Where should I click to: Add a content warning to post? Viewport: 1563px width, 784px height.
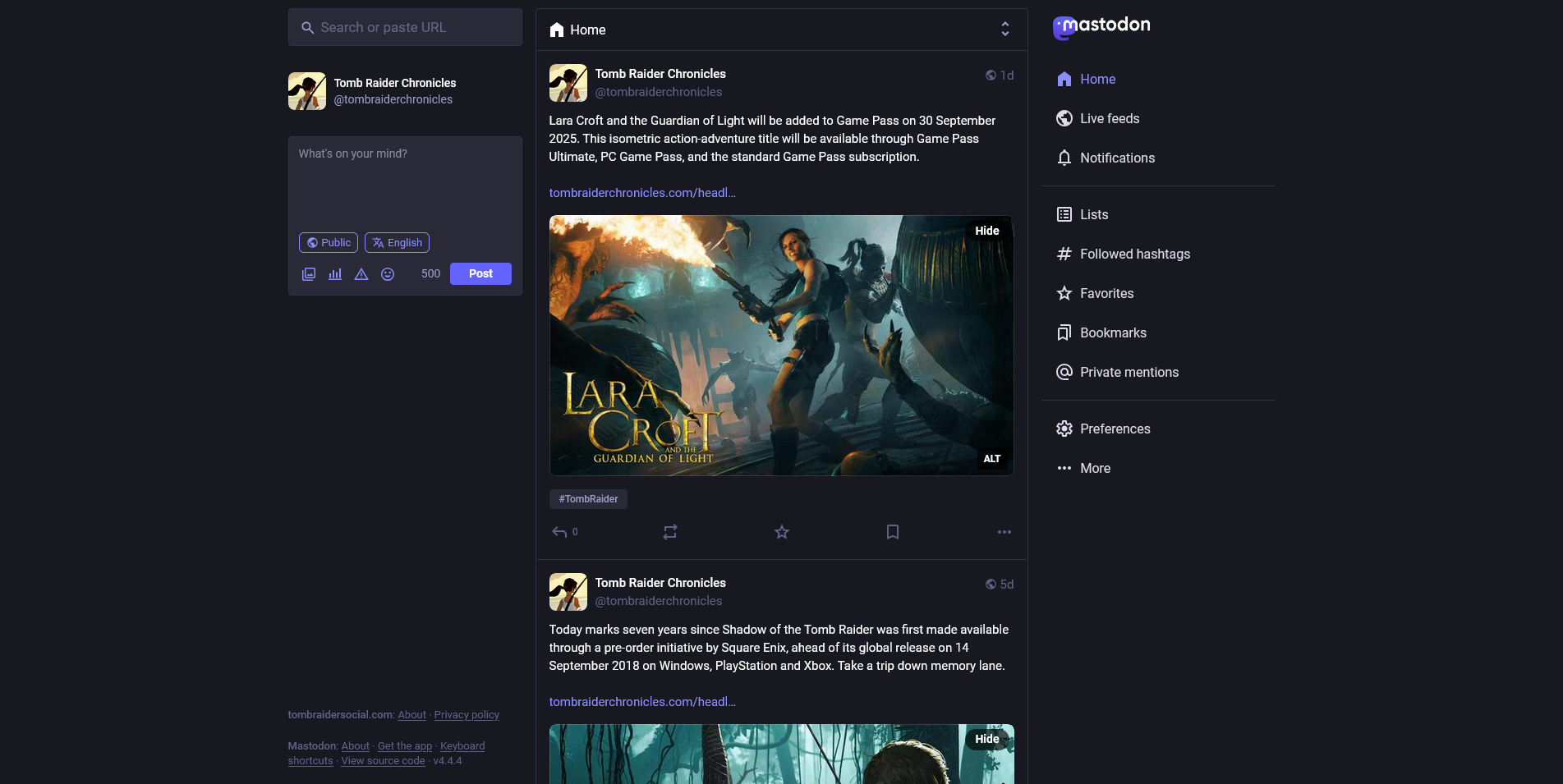click(361, 274)
